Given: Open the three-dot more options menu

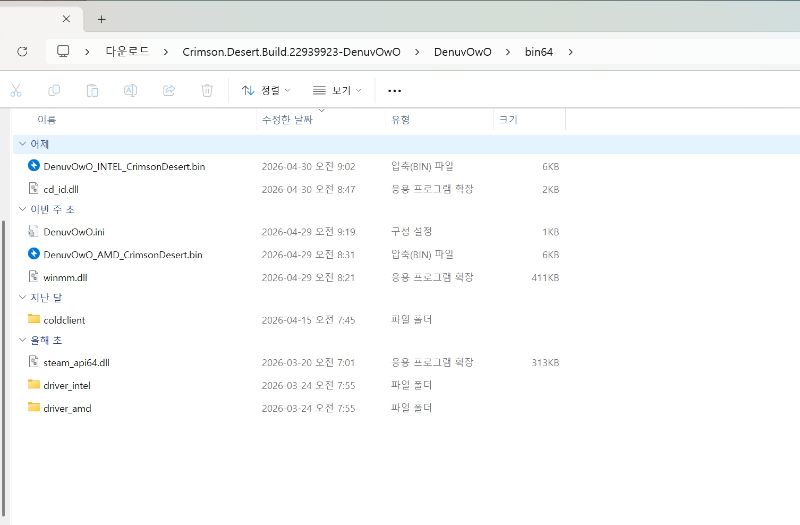Looking at the screenshot, I should point(394,91).
